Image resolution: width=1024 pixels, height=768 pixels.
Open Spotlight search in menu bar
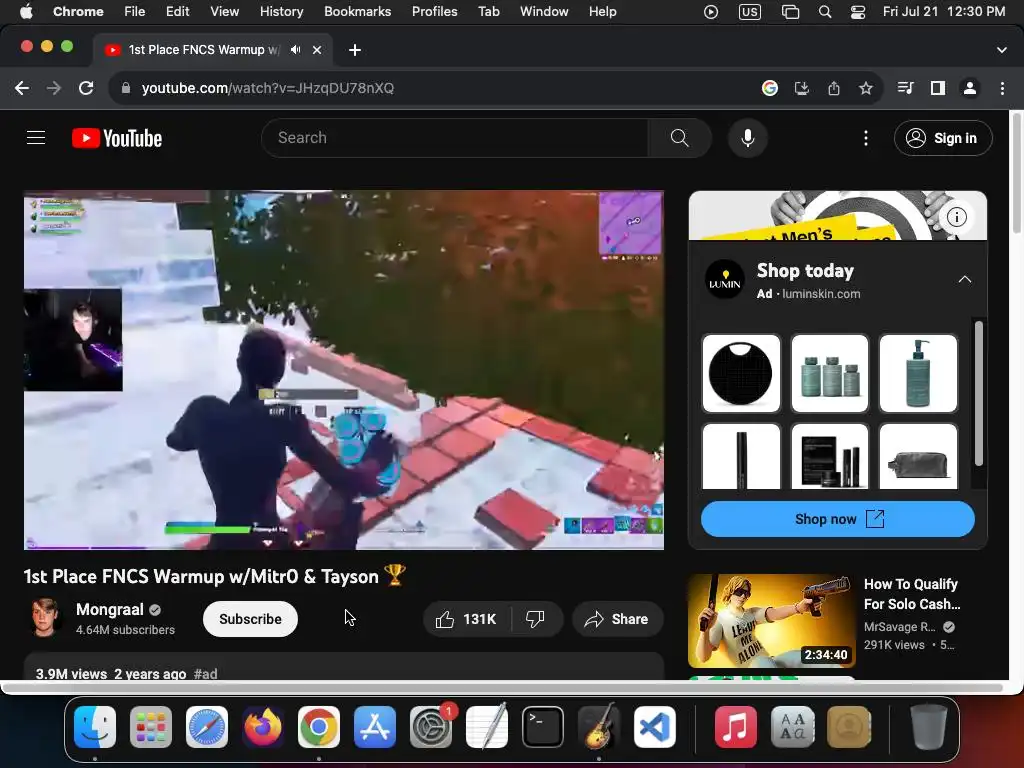[825, 12]
